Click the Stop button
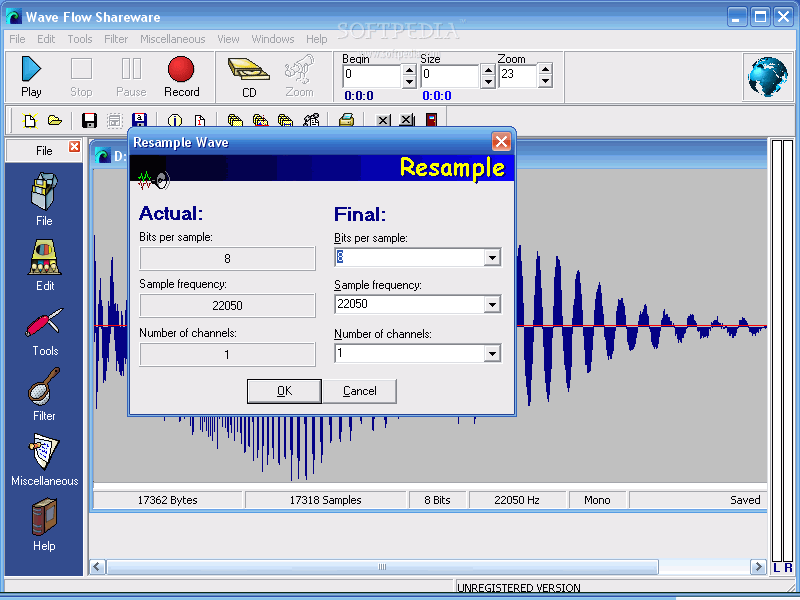The image size is (800, 600). (x=81, y=77)
